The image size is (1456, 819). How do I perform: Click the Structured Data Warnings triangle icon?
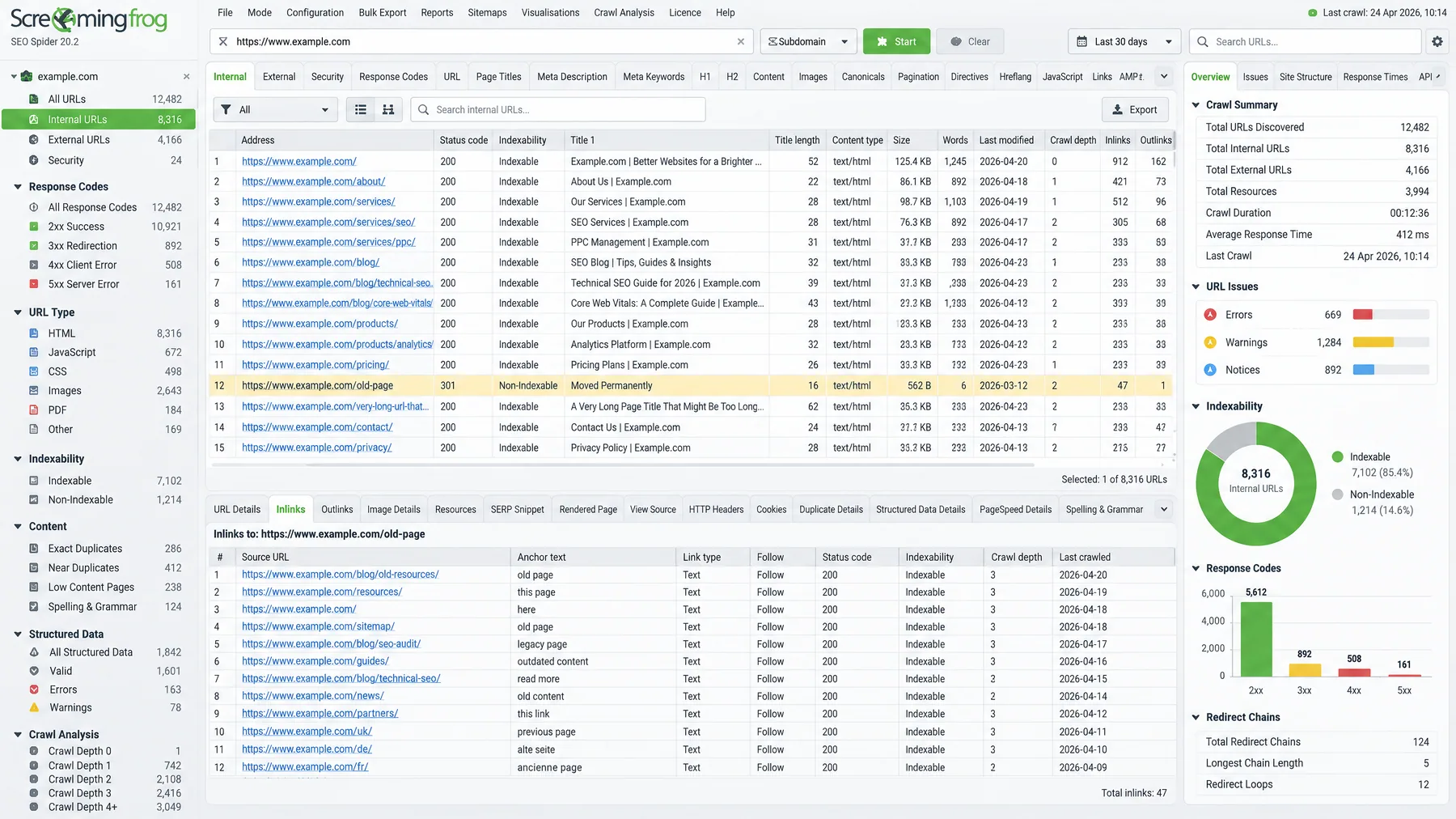34,707
